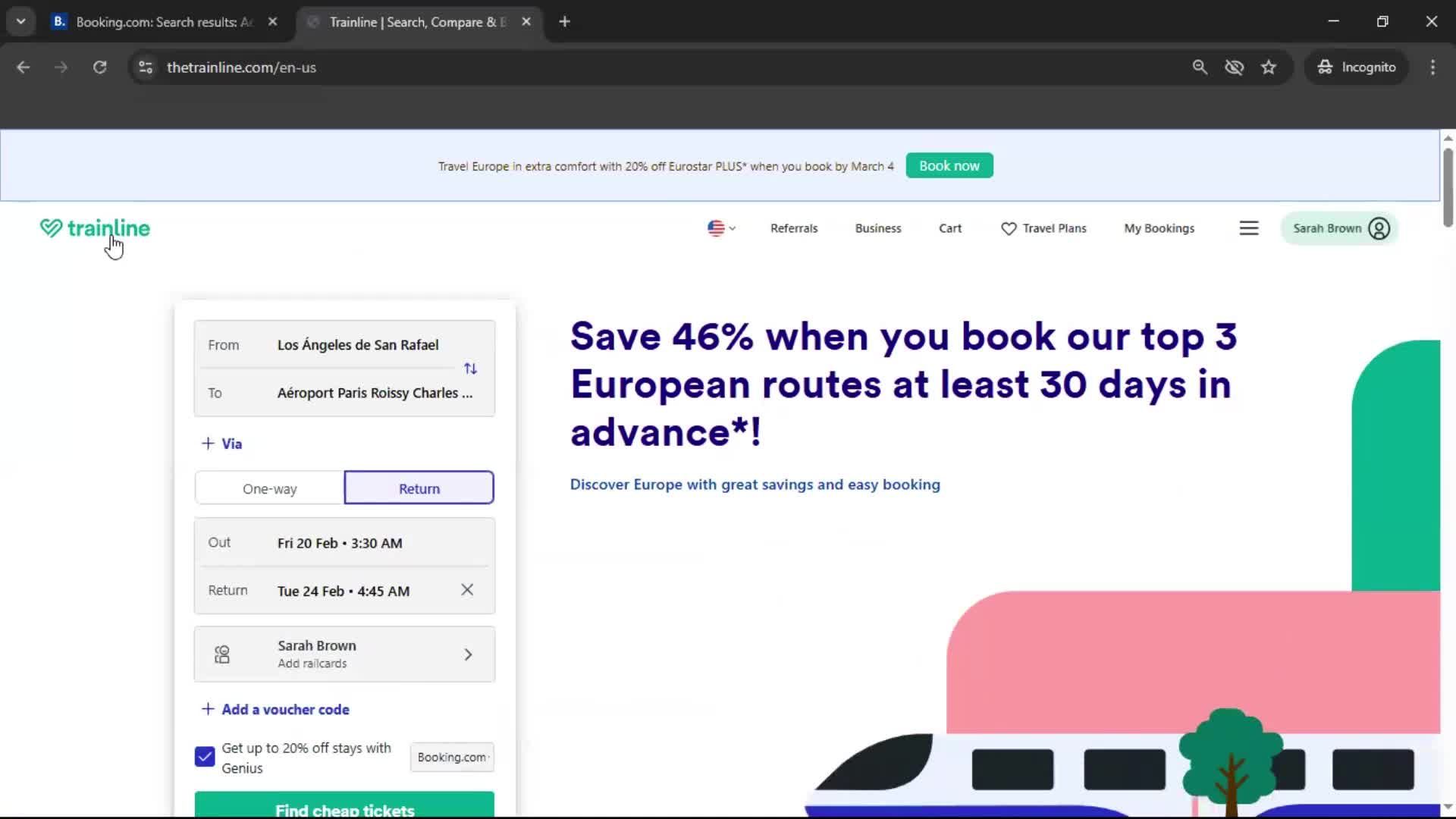Select the One-way trip option

pyautogui.click(x=269, y=488)
